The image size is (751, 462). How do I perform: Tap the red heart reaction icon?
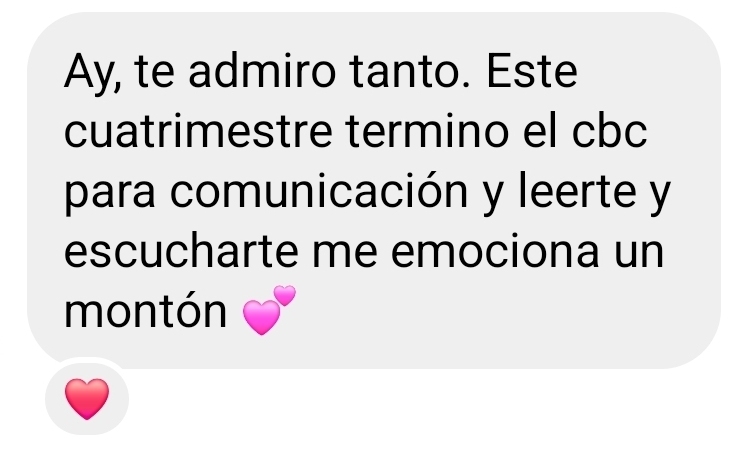point(87,398)
